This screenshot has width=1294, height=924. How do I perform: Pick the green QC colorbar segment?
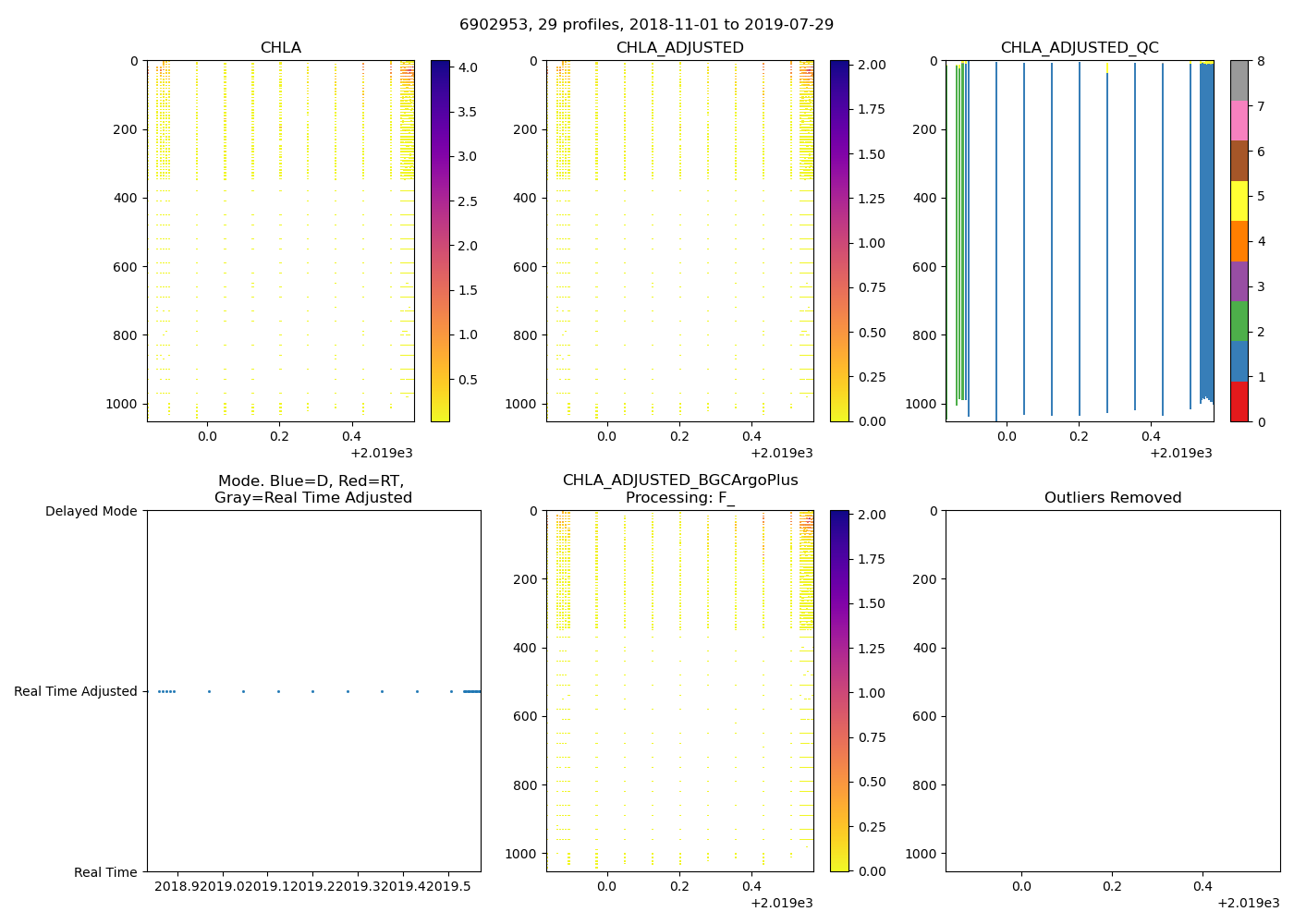[1239, 321]
